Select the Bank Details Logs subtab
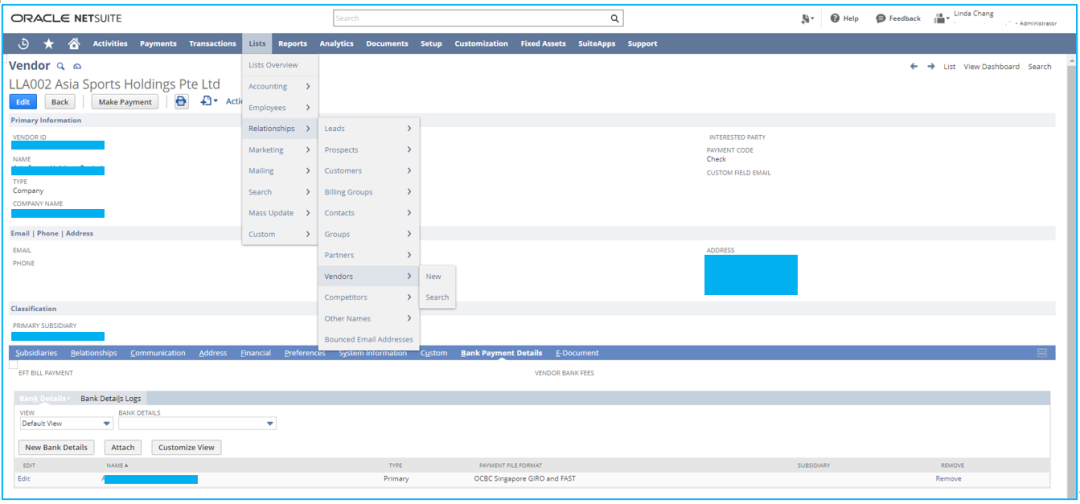The image size is (1080, 504). coord(110,399)
